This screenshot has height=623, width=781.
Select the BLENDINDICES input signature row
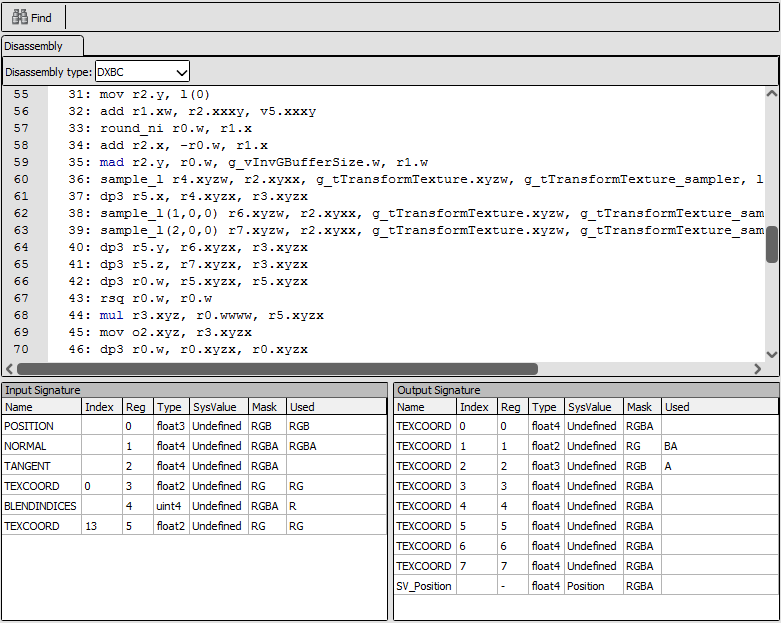click(x=194, y=506)
